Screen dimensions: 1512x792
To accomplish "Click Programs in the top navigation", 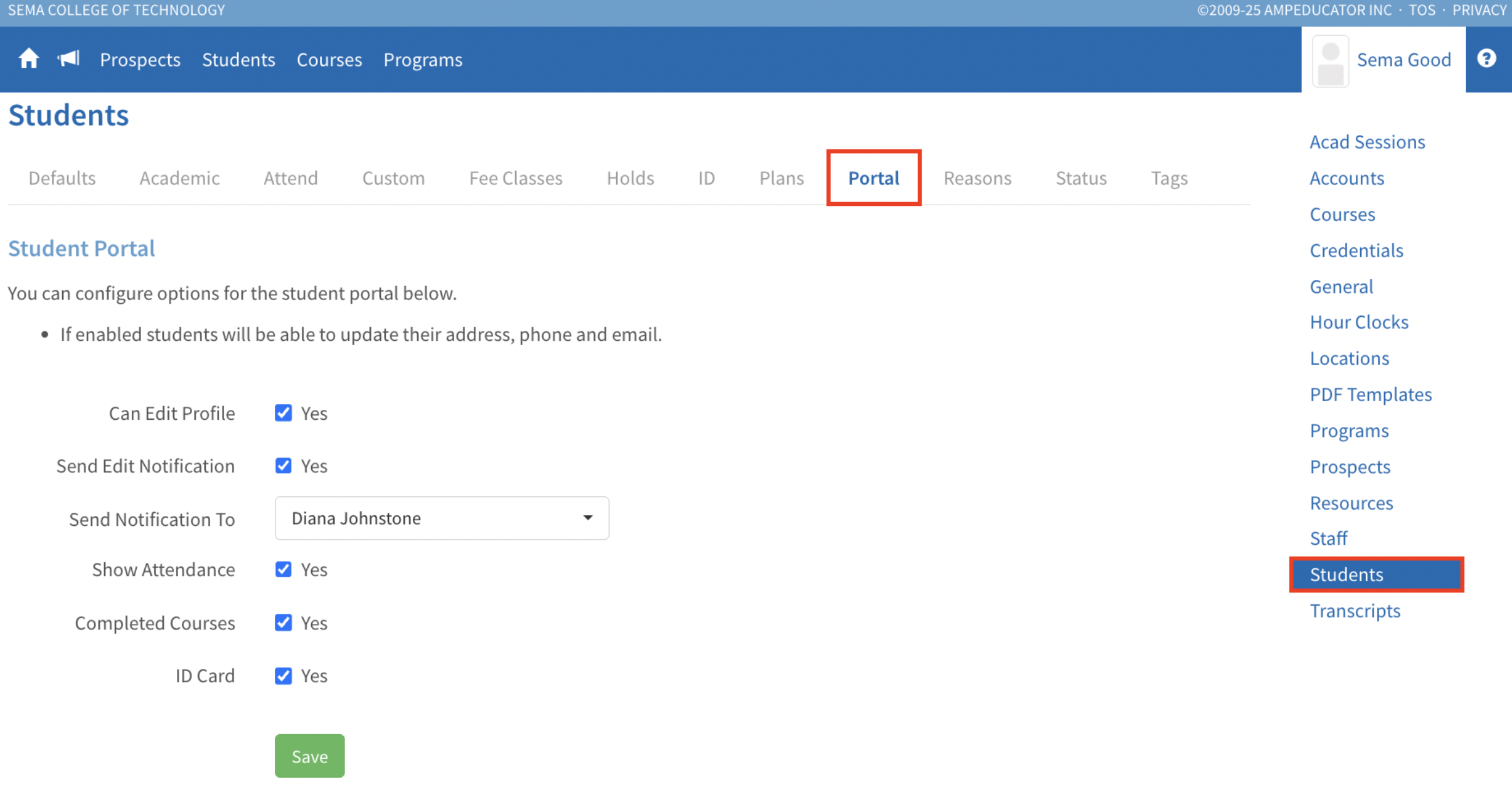I will point(423,60).
